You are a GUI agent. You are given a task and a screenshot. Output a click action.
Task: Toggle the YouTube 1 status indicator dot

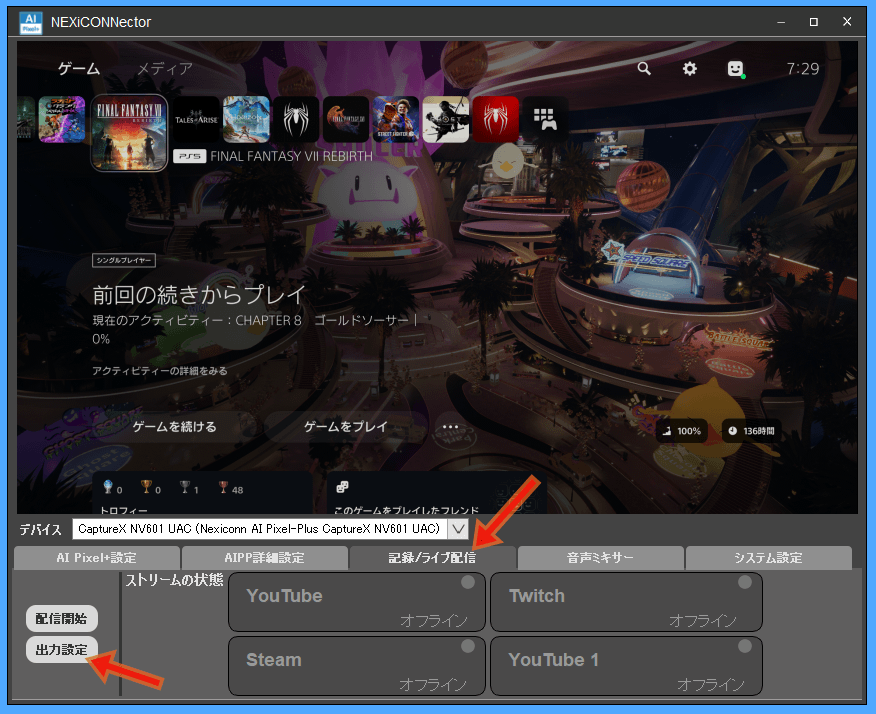(x=745, y=646)
